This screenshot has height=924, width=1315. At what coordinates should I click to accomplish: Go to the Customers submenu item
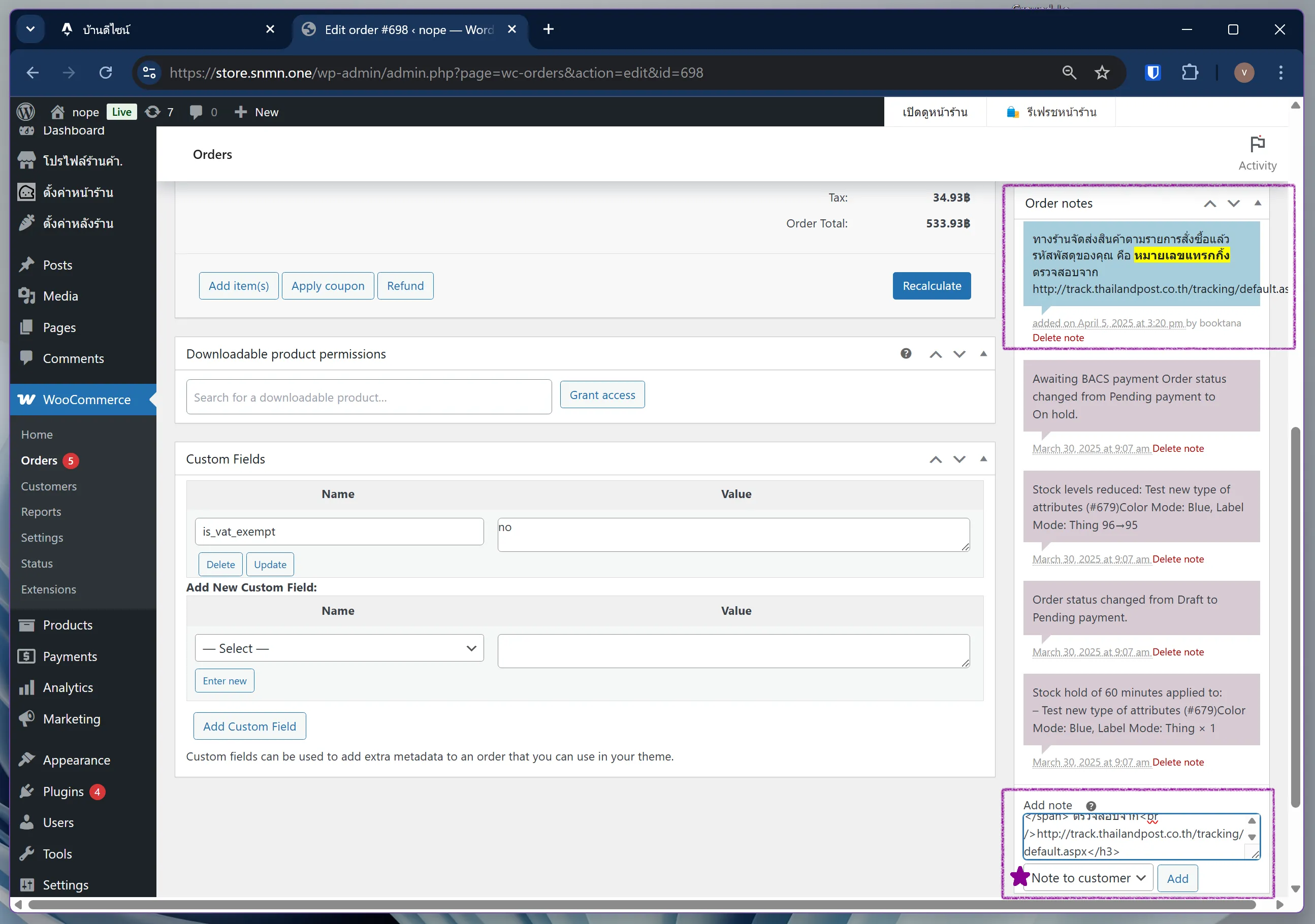point(49,486)
